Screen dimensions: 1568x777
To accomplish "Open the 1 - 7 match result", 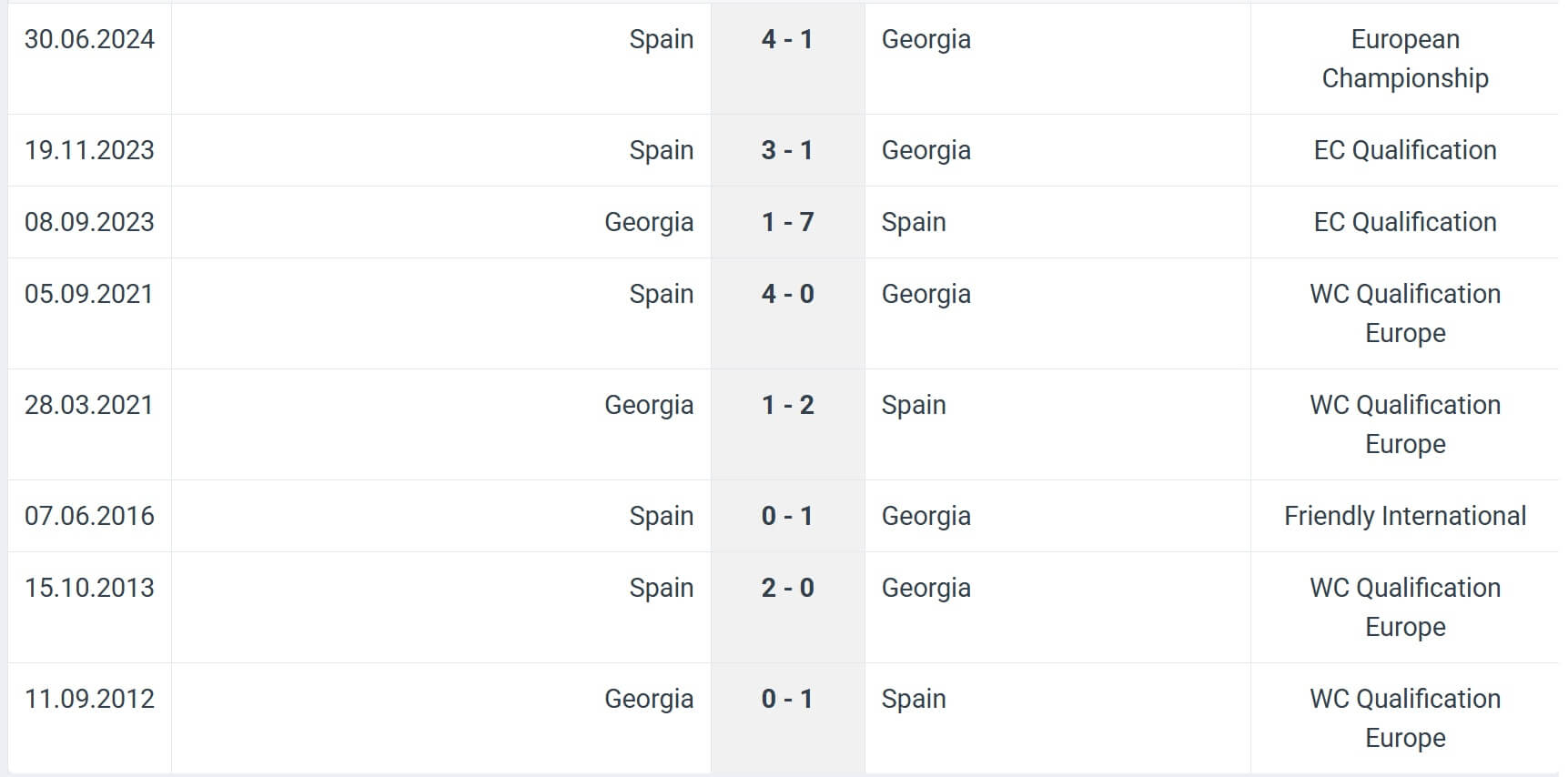I will point(787,222).
